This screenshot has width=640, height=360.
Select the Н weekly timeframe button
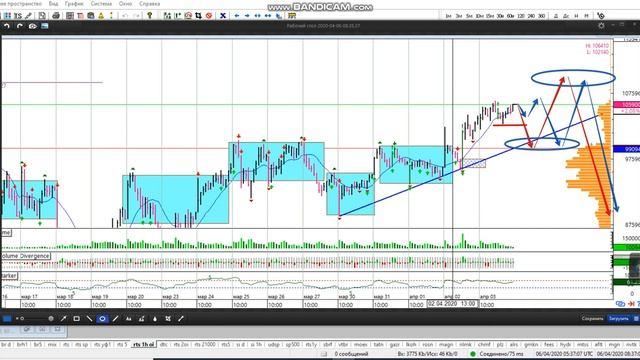[576, 16]
